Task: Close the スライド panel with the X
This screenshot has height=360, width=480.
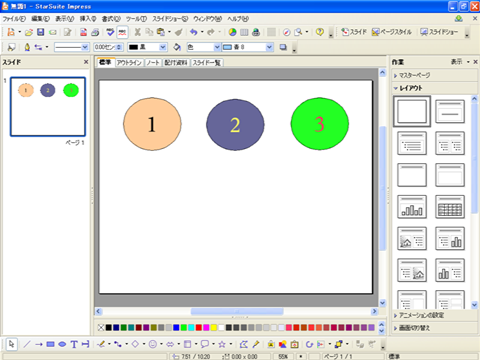Action: click(x=86, y=62)
